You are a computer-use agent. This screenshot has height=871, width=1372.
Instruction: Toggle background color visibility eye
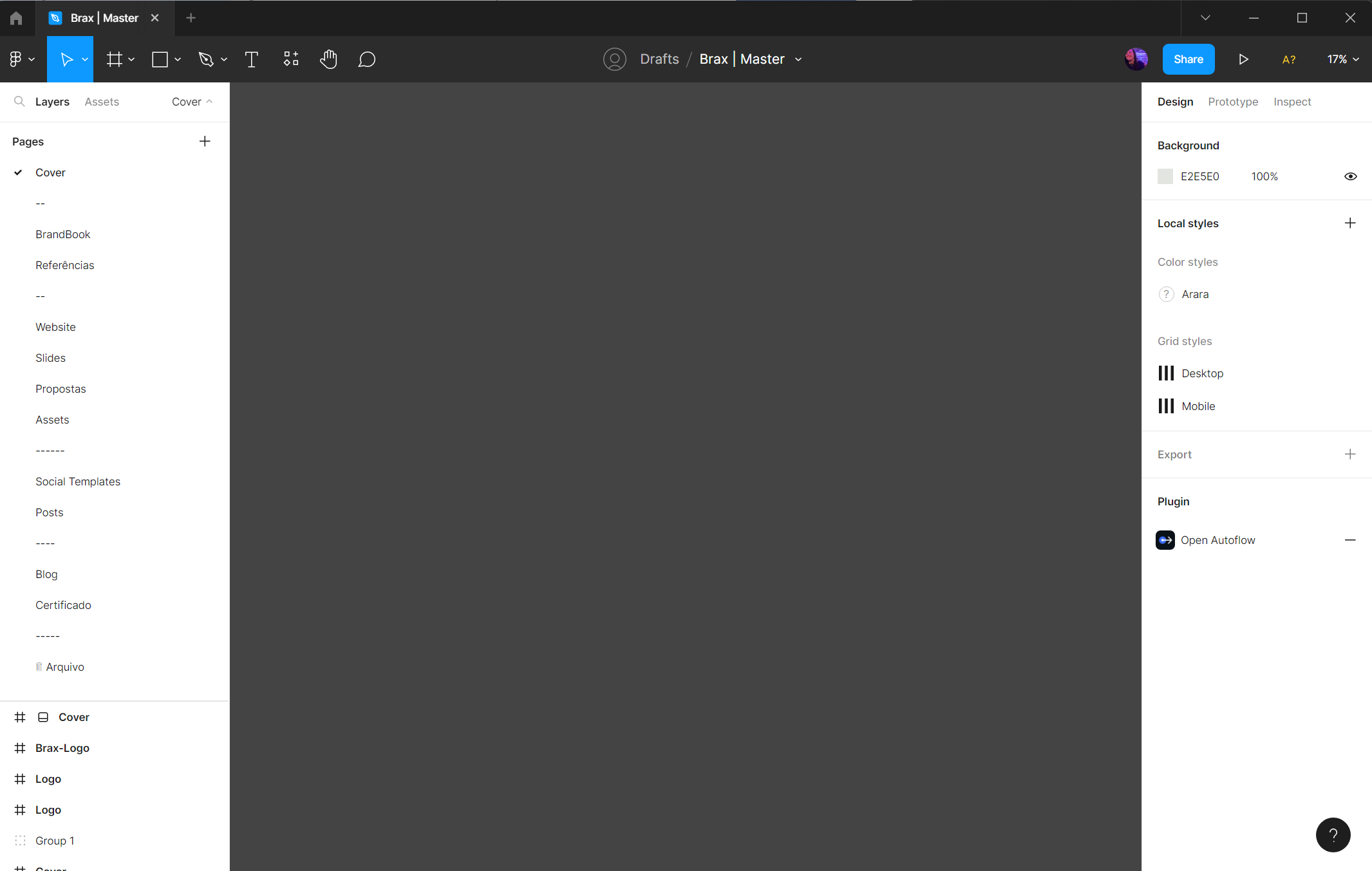pos(1350,176)
